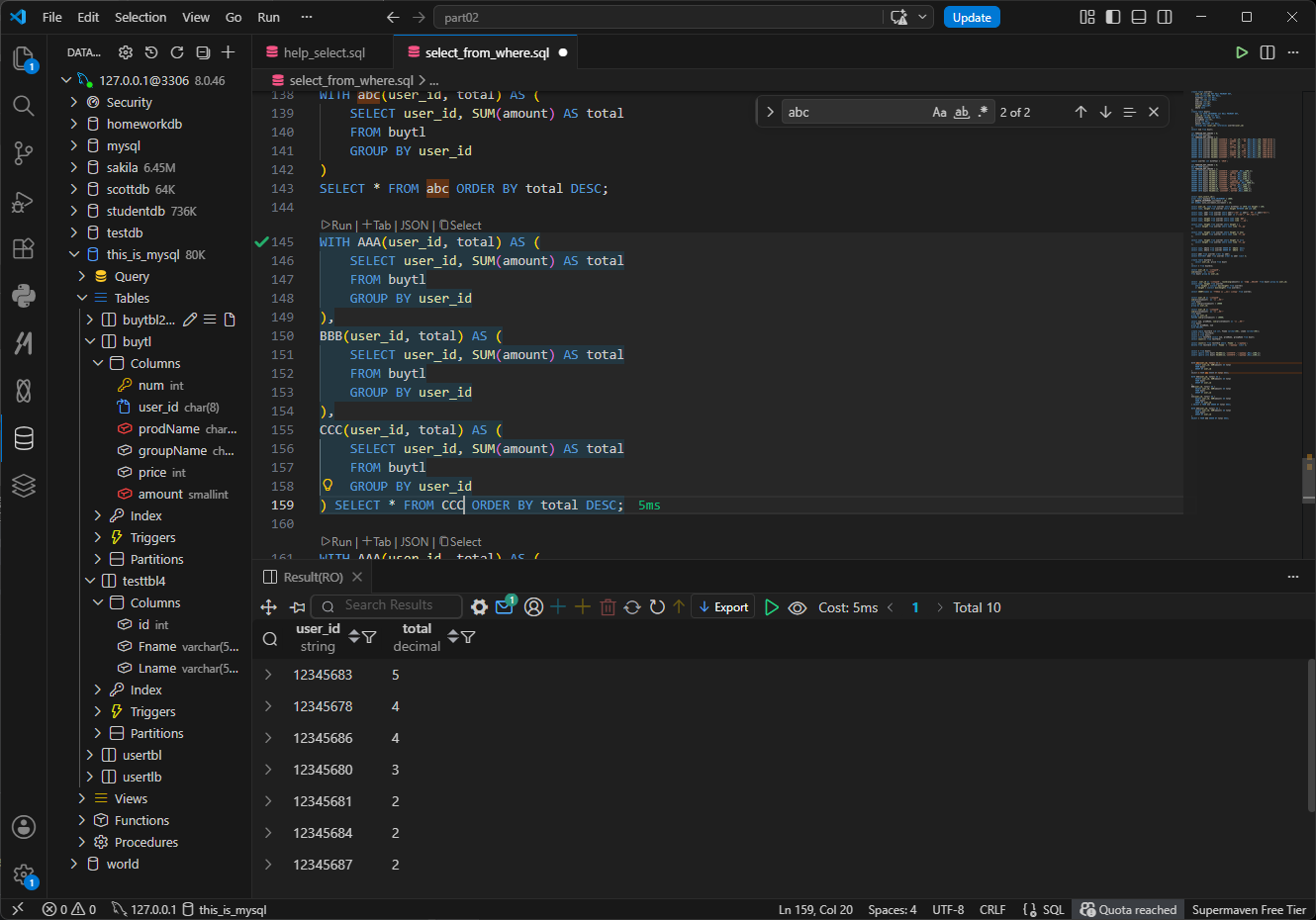Click the Update button
1316x920 pixels.
point(972,17)
